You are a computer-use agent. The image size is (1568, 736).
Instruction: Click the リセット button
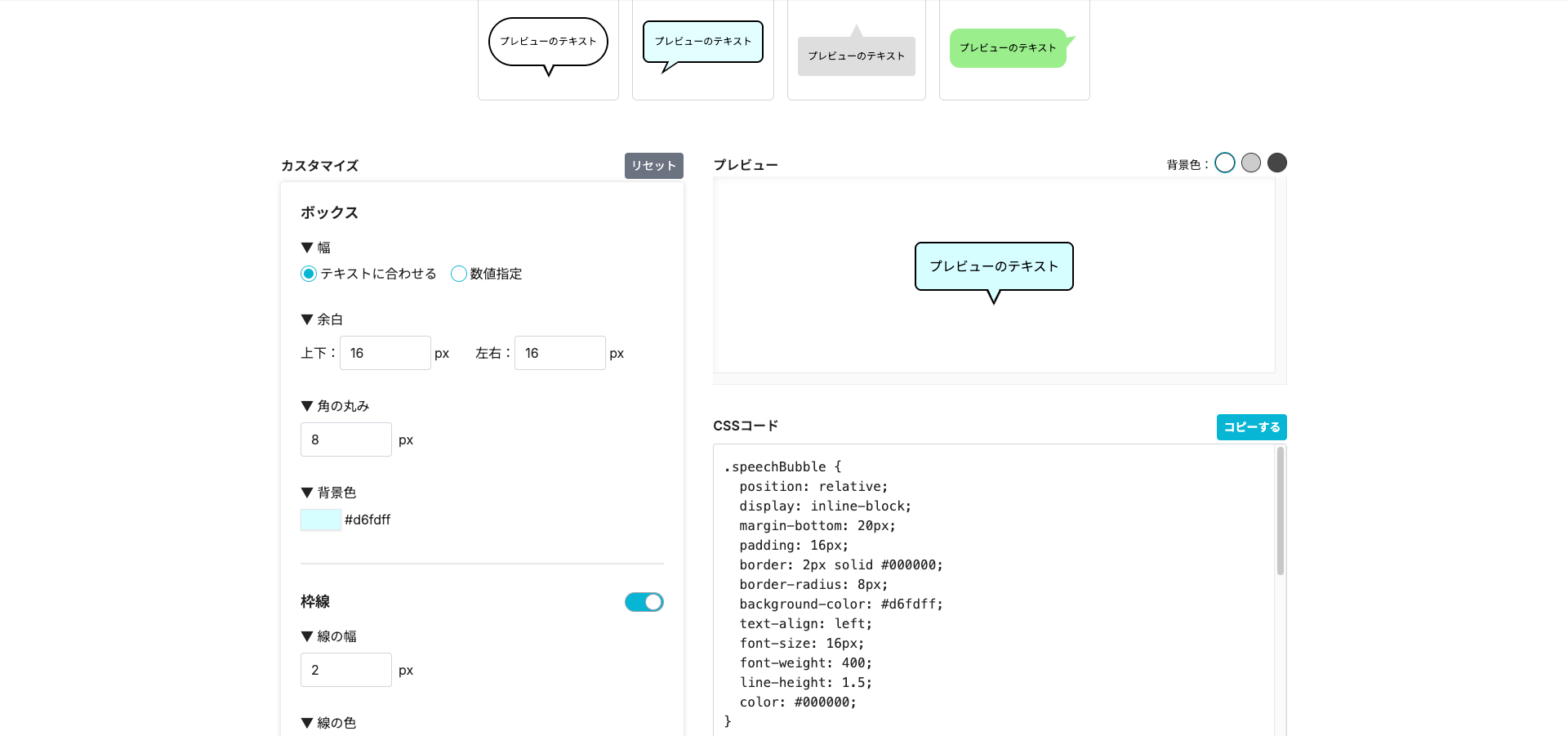(x=653, y=166)
